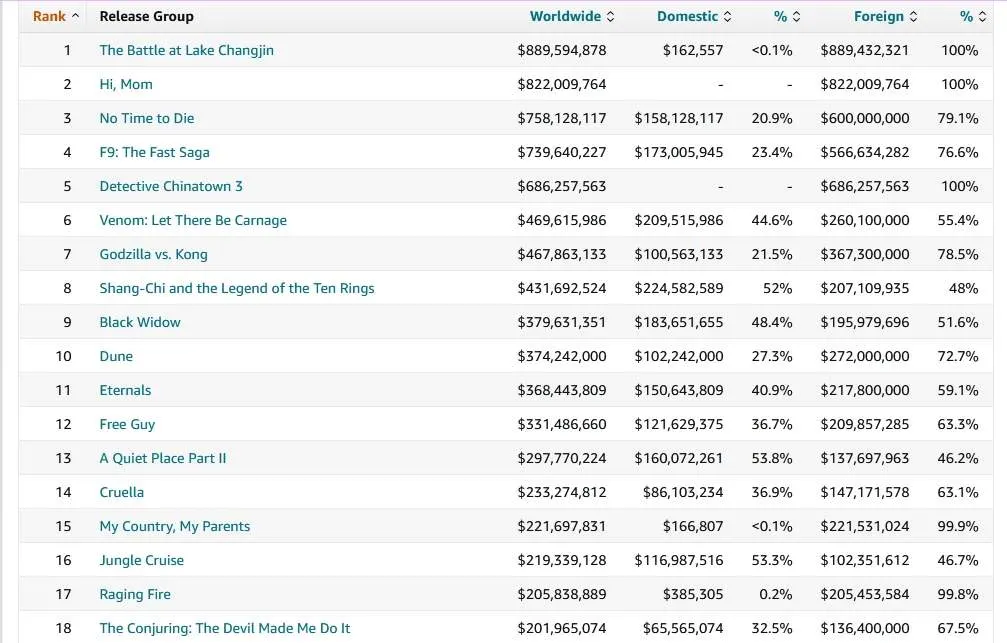
Task: Go to No Time to Die page
Action: (x=147, y=118)
